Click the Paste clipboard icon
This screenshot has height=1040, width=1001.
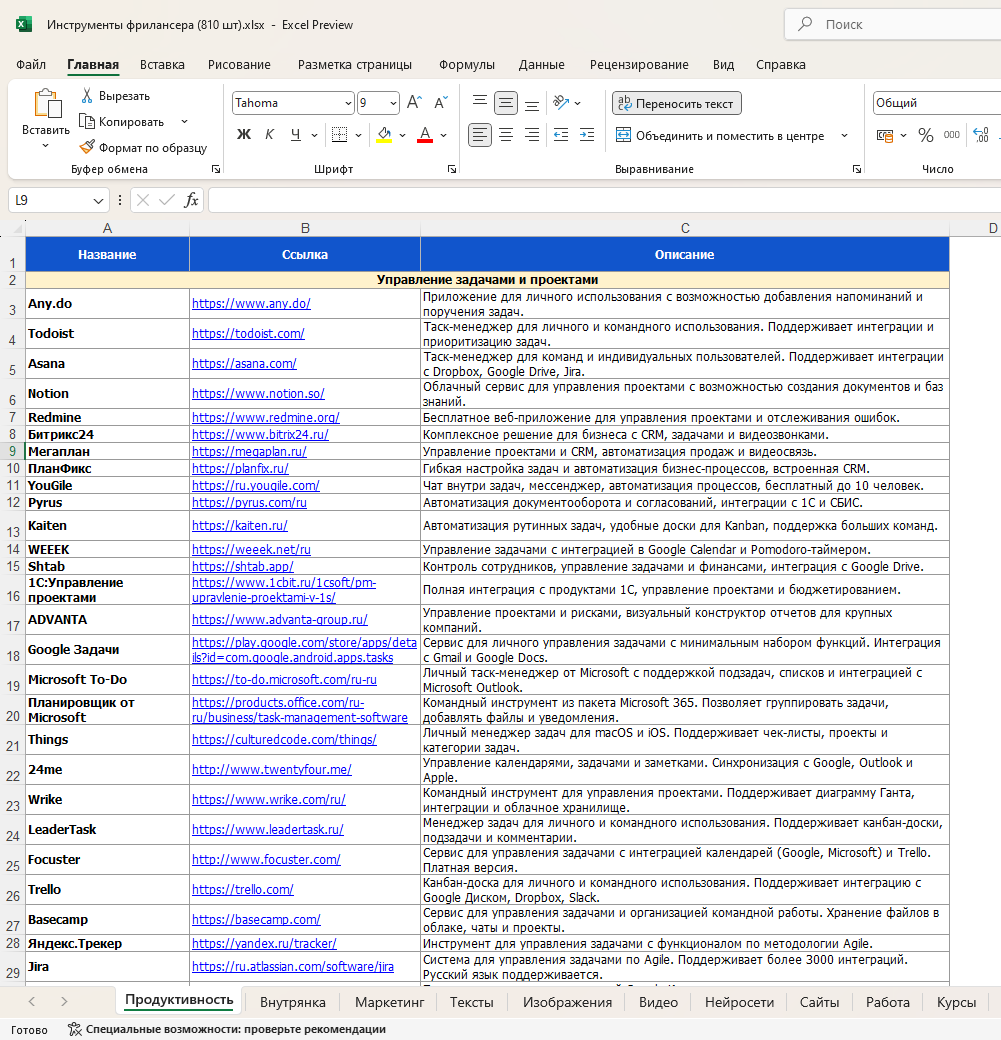47,103
